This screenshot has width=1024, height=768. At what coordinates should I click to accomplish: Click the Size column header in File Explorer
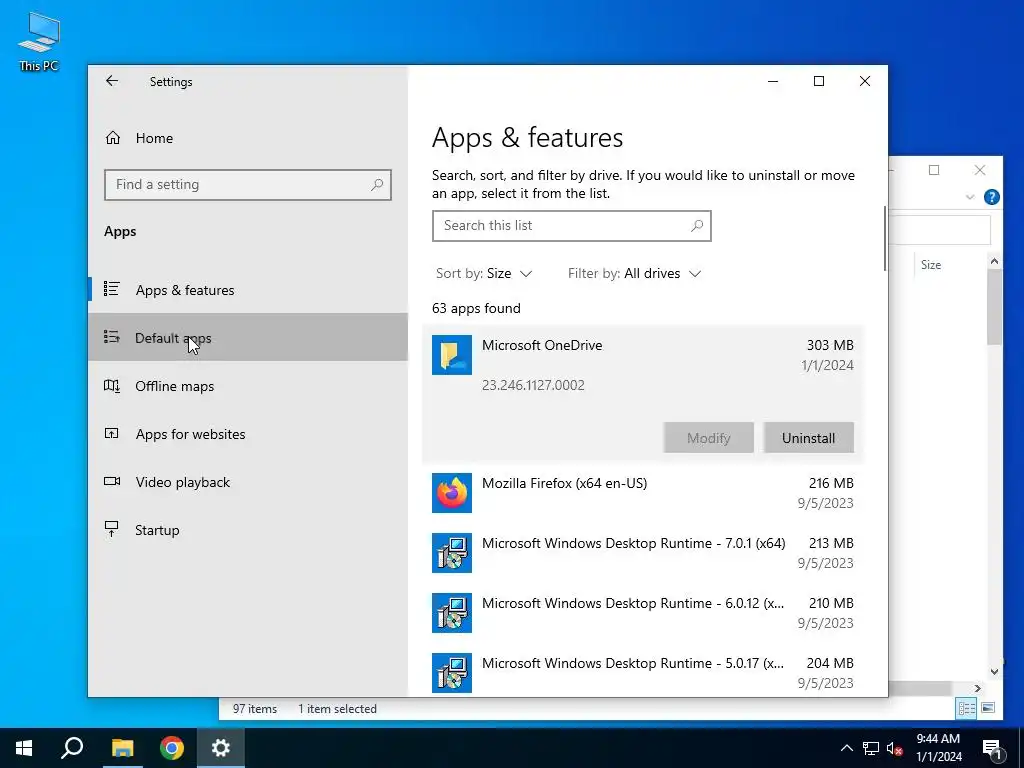pyautogui.click(x=931, y=264)
